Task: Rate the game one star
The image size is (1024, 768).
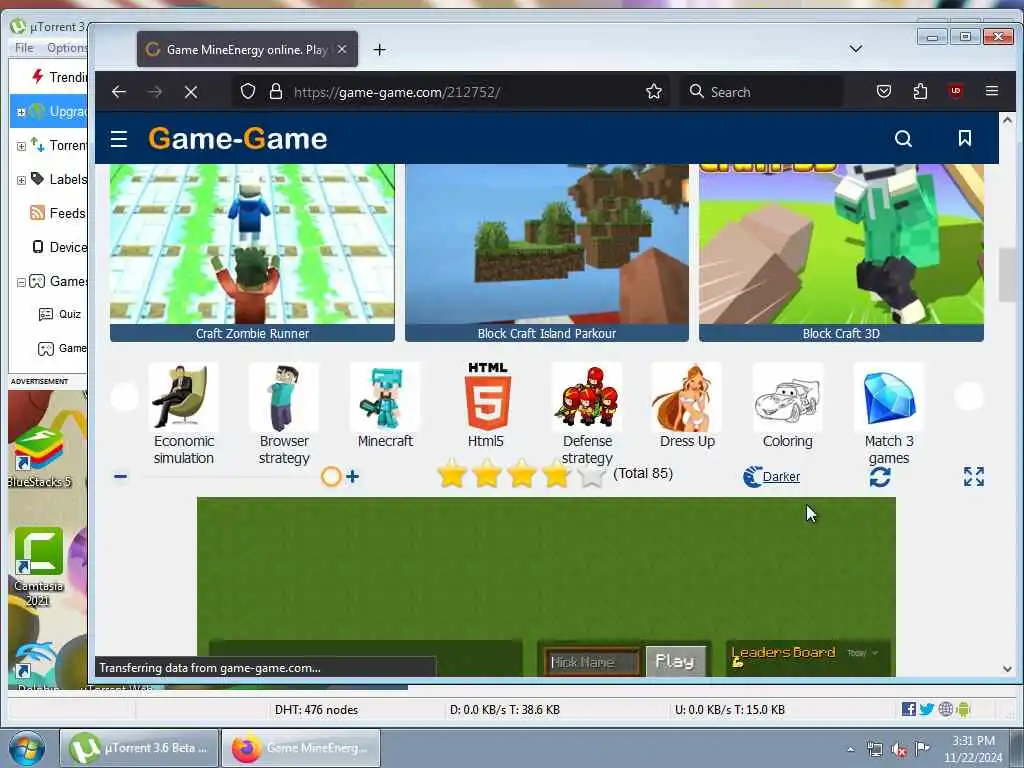Action: (x=451, y=474)
